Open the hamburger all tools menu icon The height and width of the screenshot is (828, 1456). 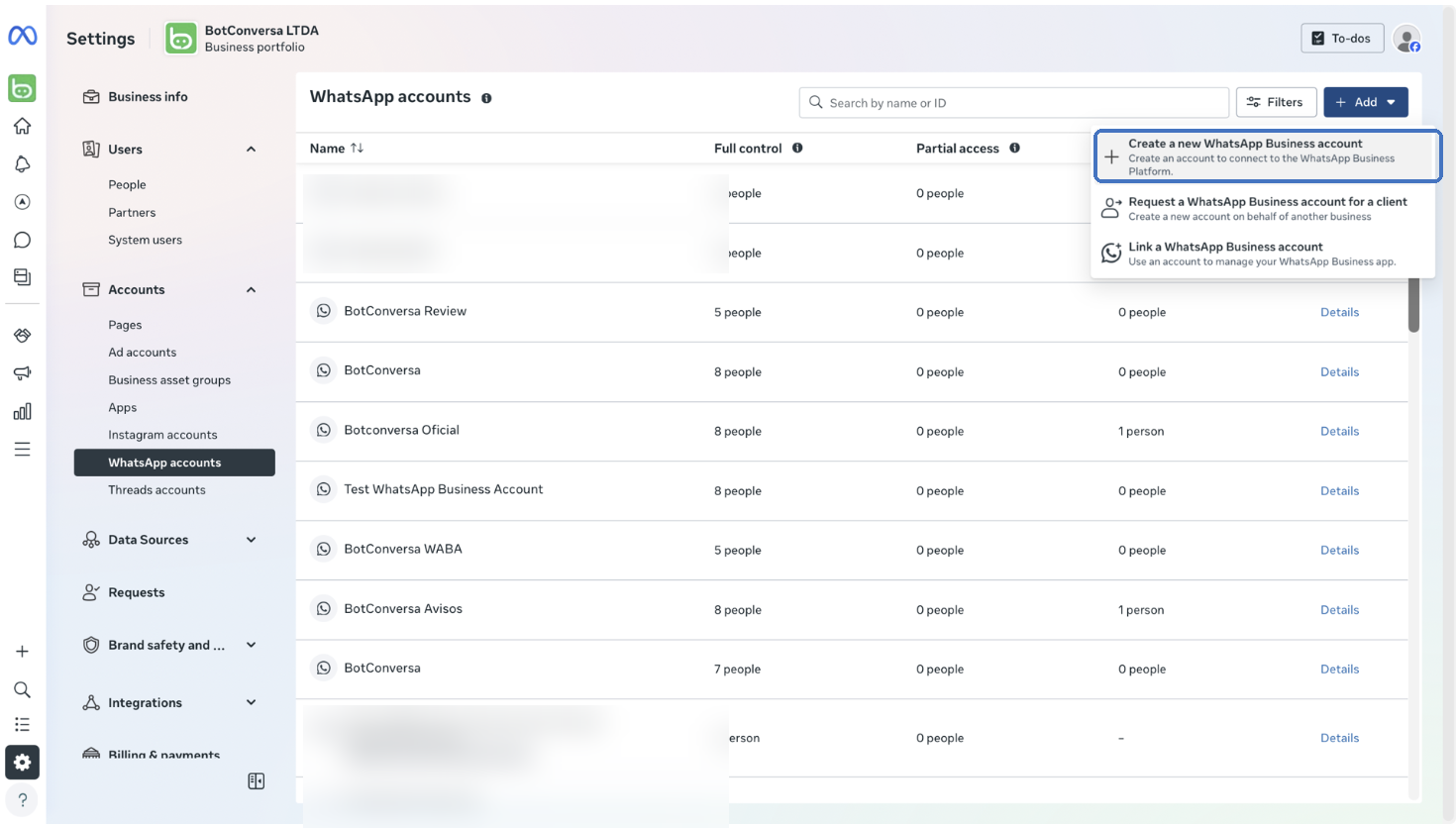point(22,450)
